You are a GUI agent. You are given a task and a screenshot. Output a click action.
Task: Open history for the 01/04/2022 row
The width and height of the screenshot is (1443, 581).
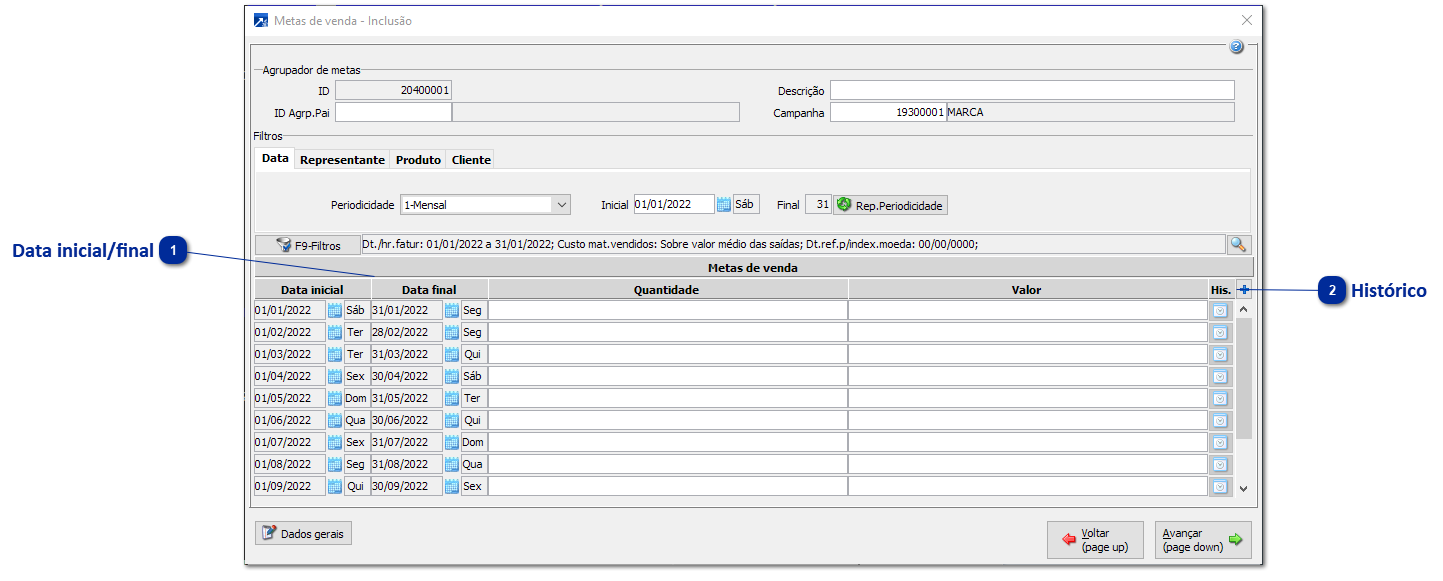(x=1220, y=376)
